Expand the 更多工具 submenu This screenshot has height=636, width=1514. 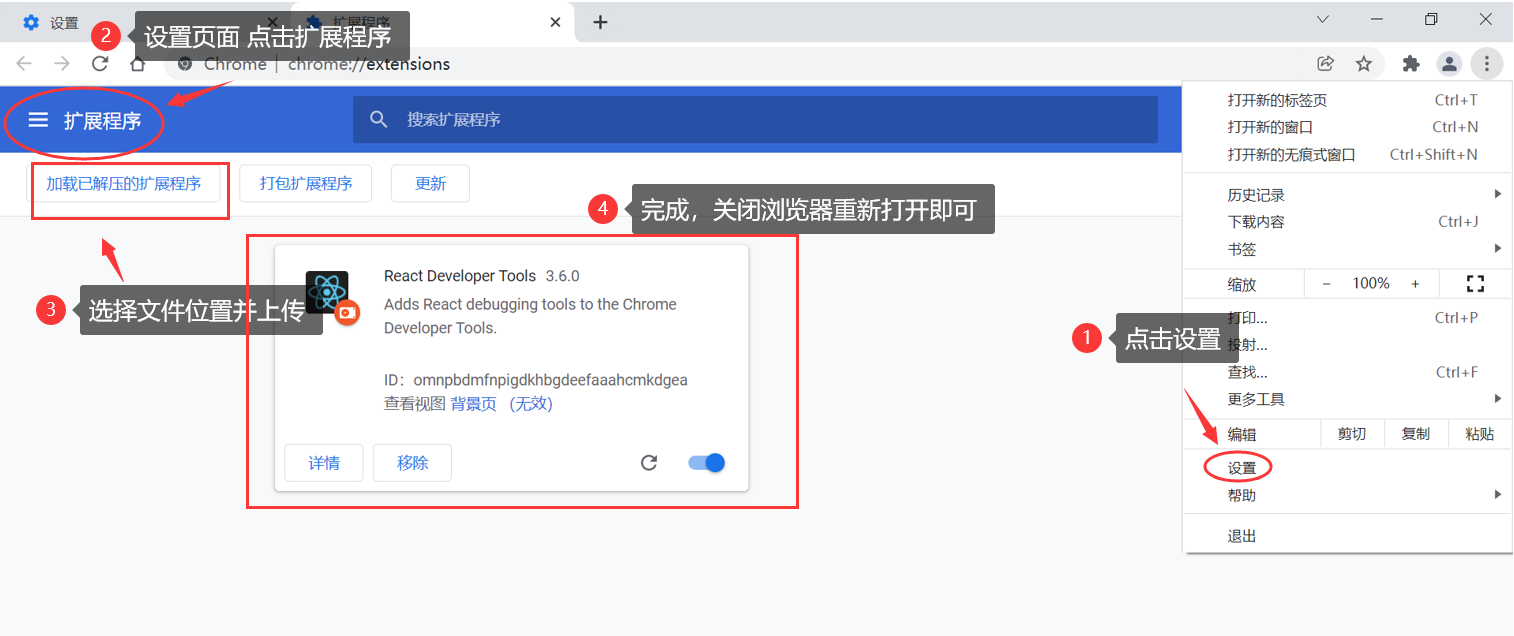(x=1498, y=399)
